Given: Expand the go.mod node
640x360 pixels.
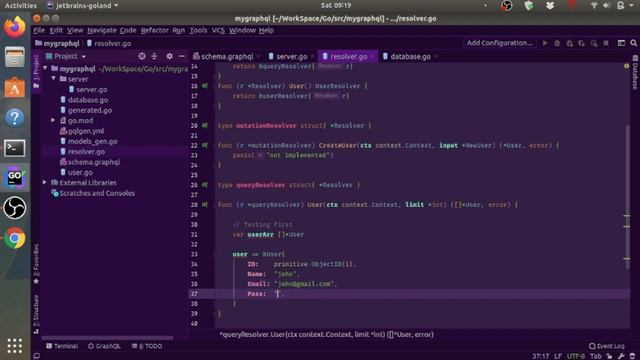Looking at the screenshot, I should (53, 120).
